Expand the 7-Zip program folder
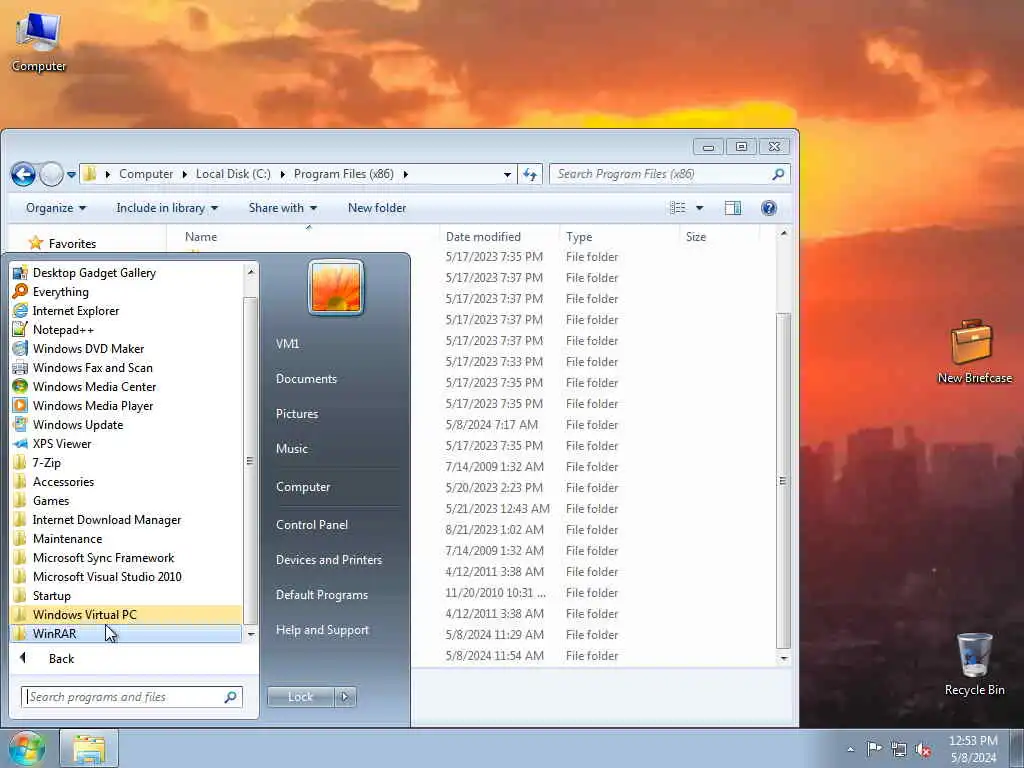Viewport: 1024px width, 768px height. (x=125, y=462)
